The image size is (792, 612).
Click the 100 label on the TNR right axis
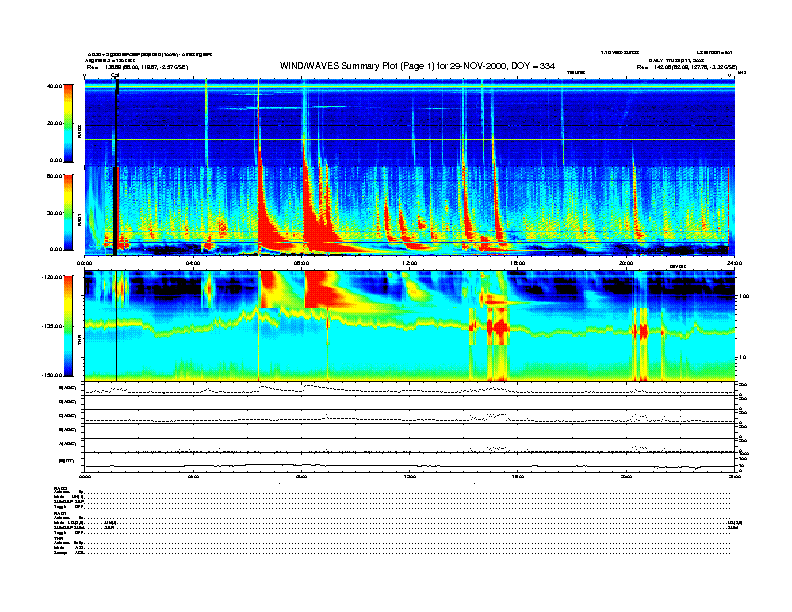coord(744,296)
